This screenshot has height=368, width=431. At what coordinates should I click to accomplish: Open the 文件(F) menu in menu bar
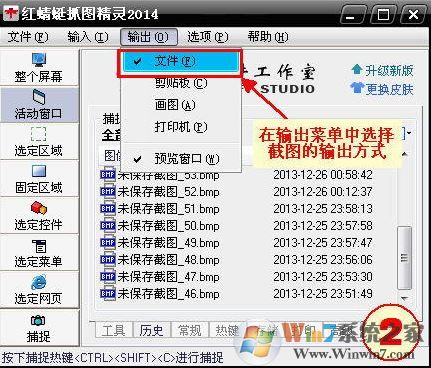[28, 37]
